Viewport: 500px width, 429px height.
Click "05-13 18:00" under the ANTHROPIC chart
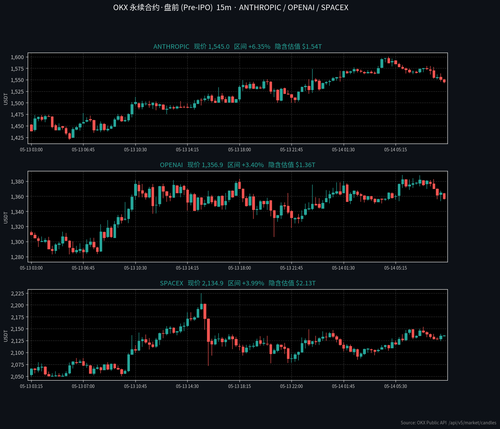point(239,150)
